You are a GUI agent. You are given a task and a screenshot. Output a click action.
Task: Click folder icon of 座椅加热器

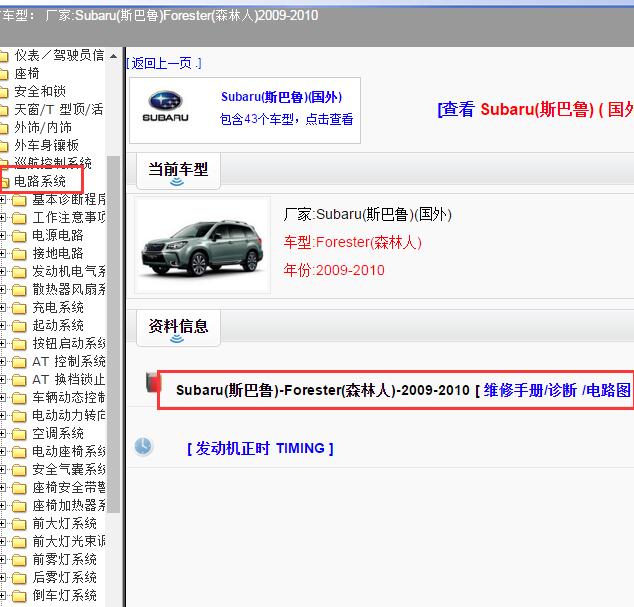pos(19,506)
